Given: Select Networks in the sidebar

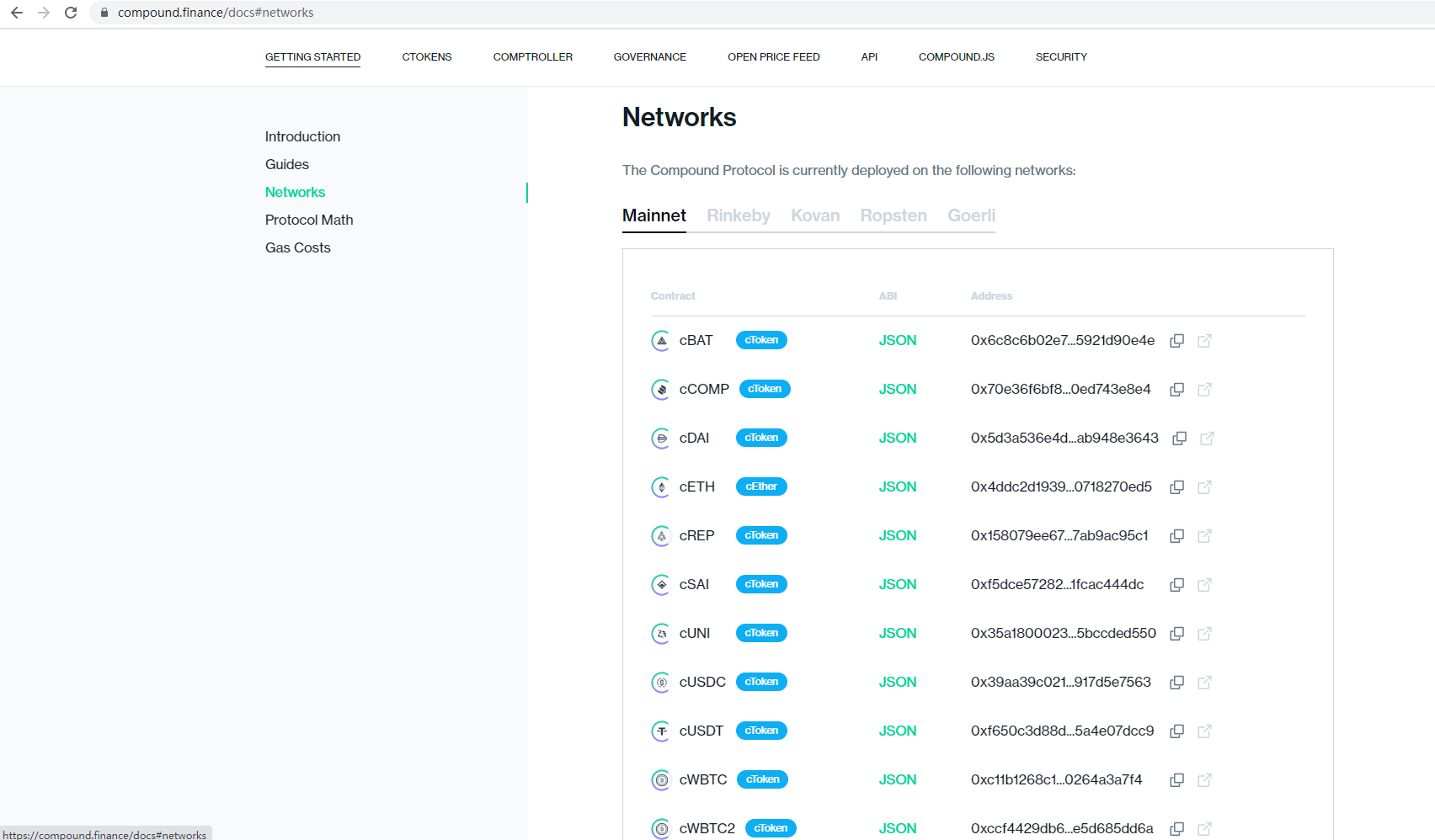Looking at the screenshot, I should coord(296,192).
